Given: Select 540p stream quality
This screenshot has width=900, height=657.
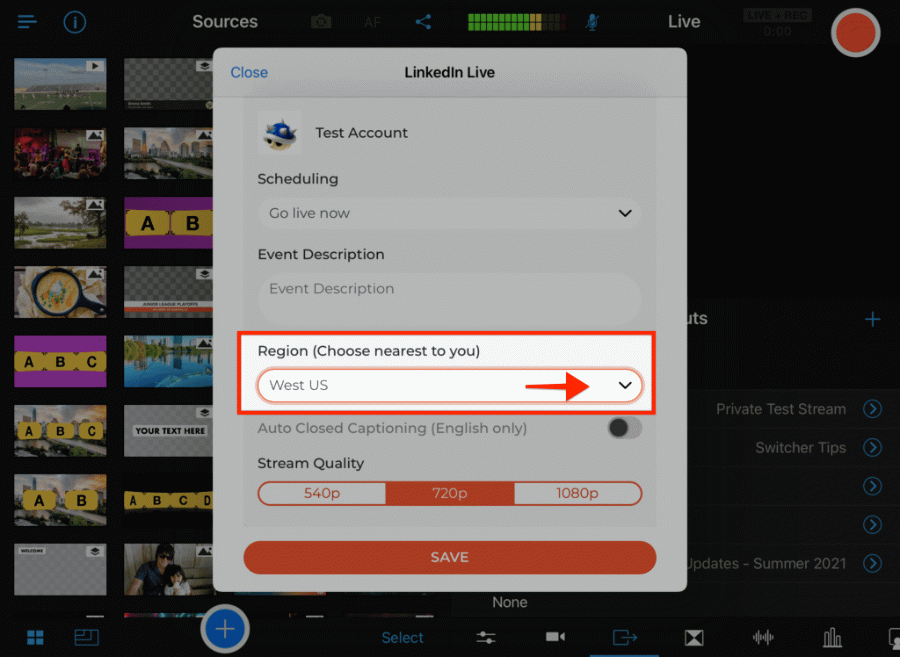Looking at the screenshot, I should (322, 493).
